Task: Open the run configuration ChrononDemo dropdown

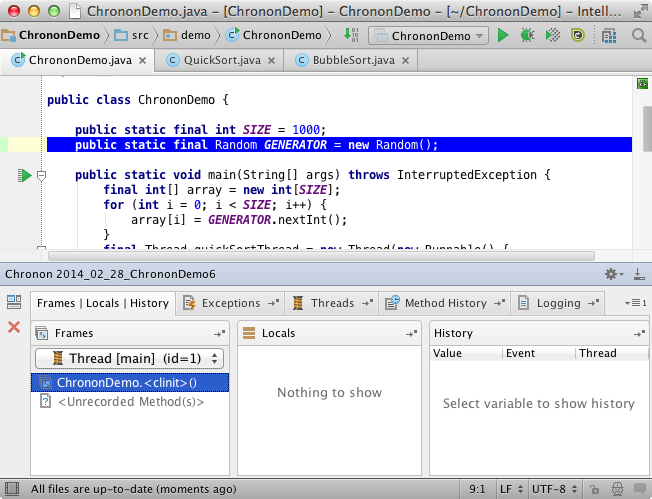Action: pos(428,36)
